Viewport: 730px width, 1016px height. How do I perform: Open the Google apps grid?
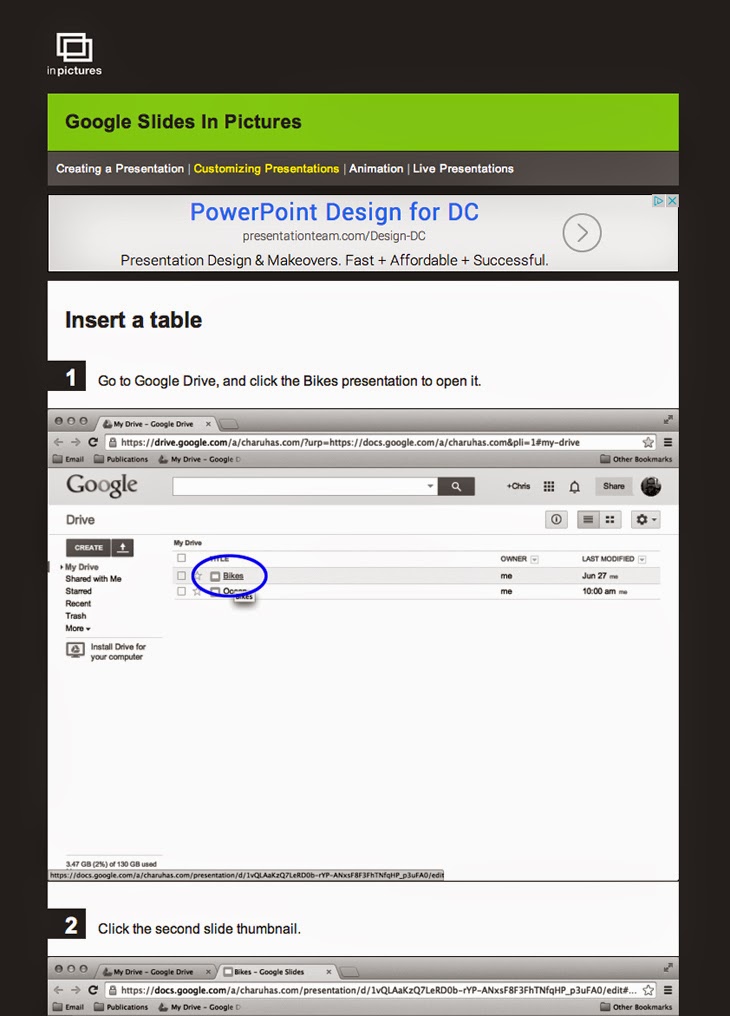click(549, 487)
